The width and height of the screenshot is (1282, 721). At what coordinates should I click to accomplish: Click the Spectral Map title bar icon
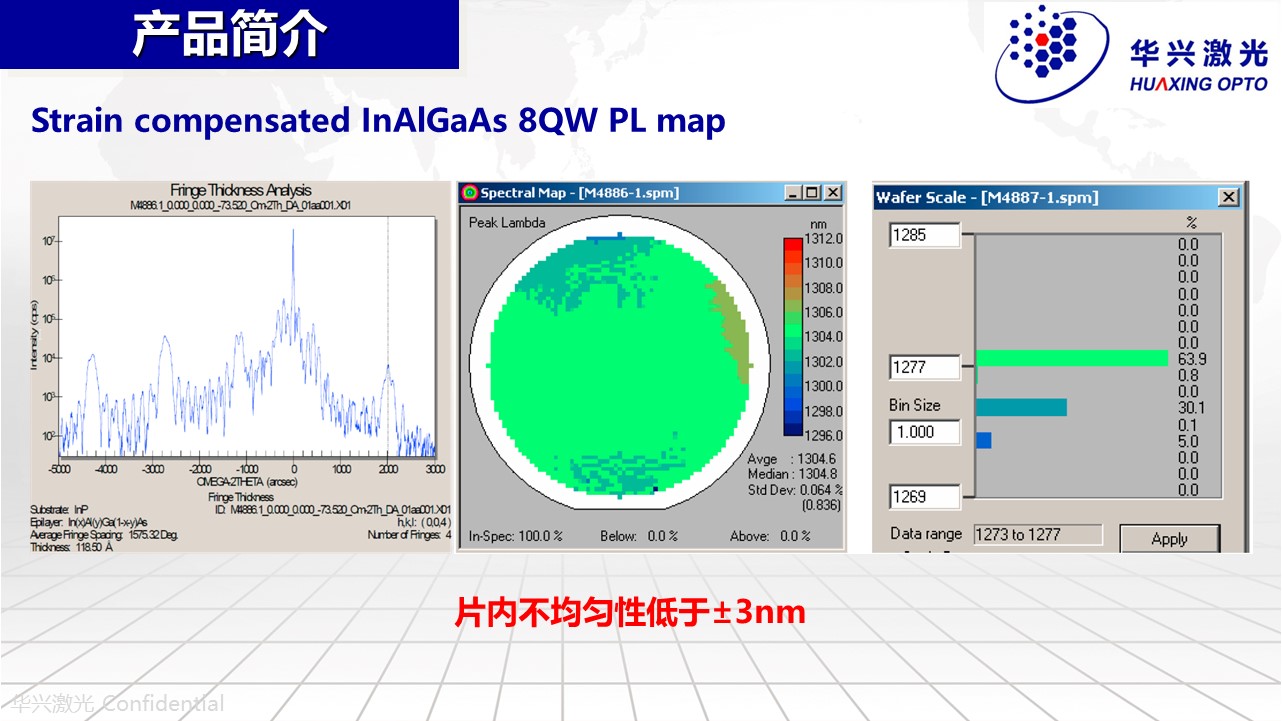click(469, 192)
